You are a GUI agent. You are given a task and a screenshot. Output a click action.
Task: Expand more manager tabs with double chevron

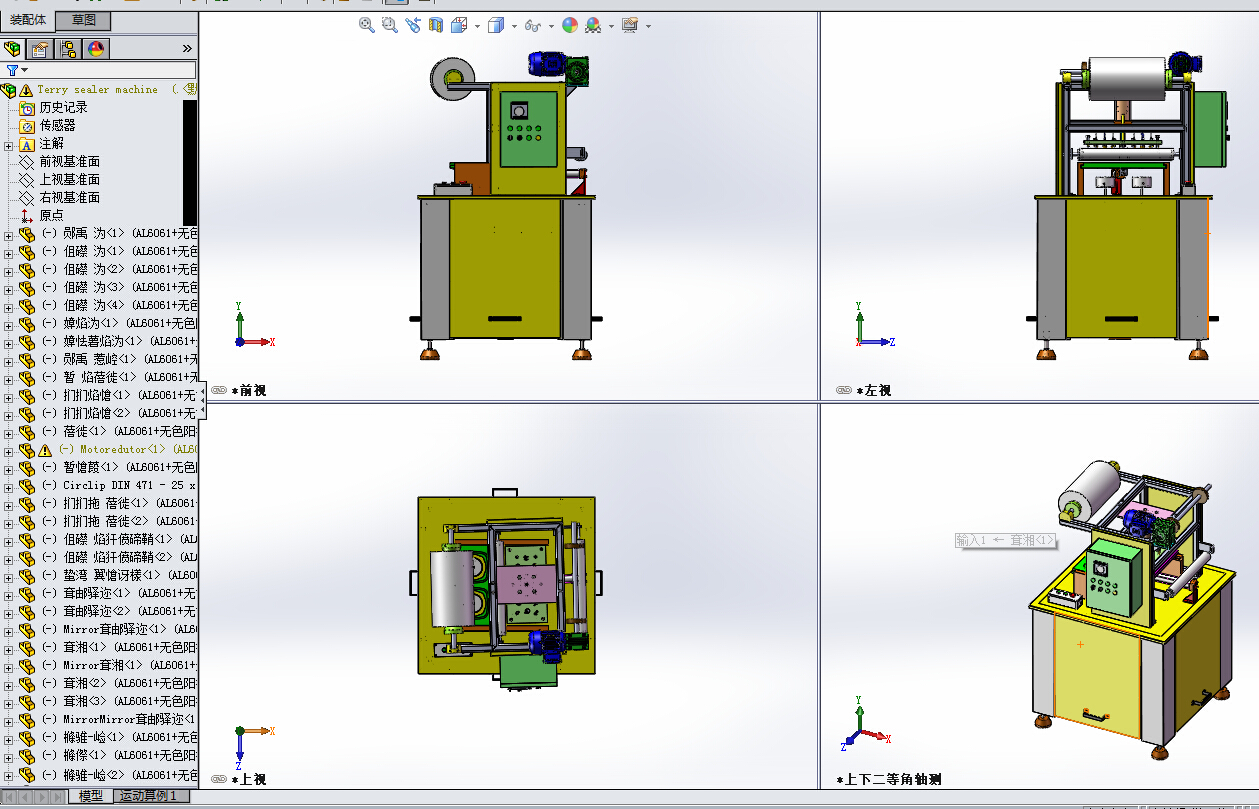[x=187, y=48]
